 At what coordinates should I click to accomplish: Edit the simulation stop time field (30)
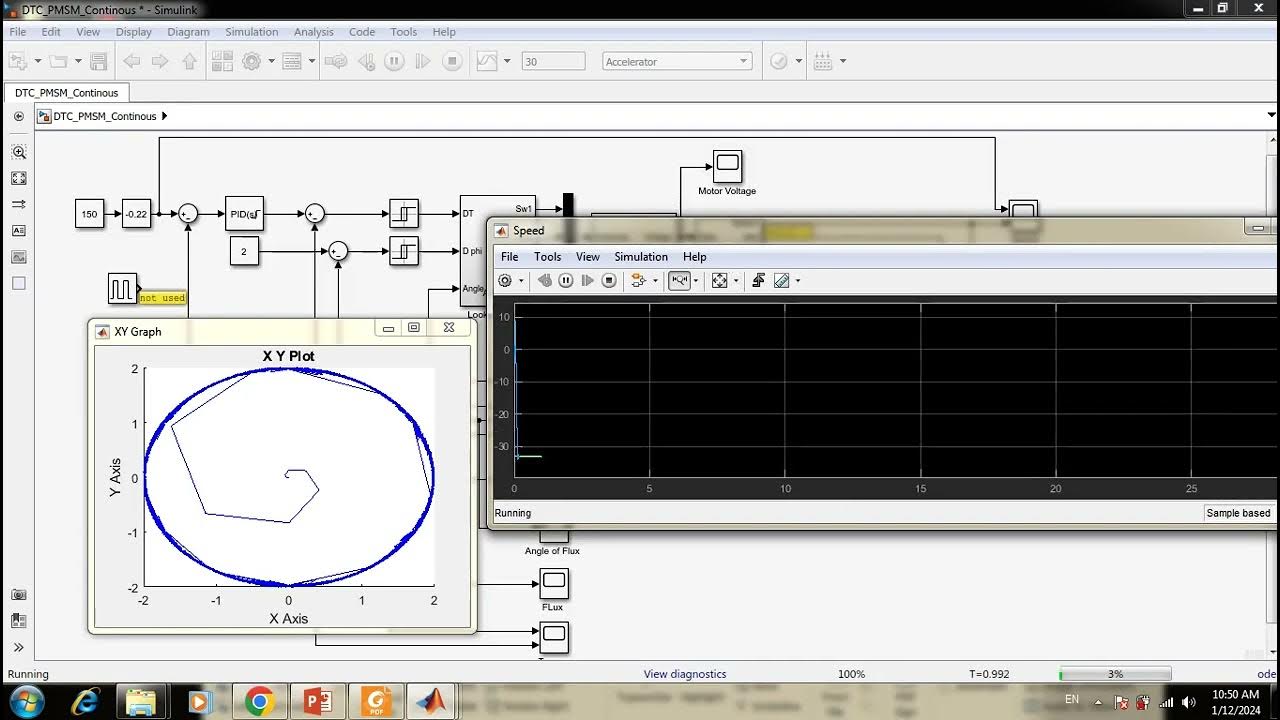(x=553, y=61)
